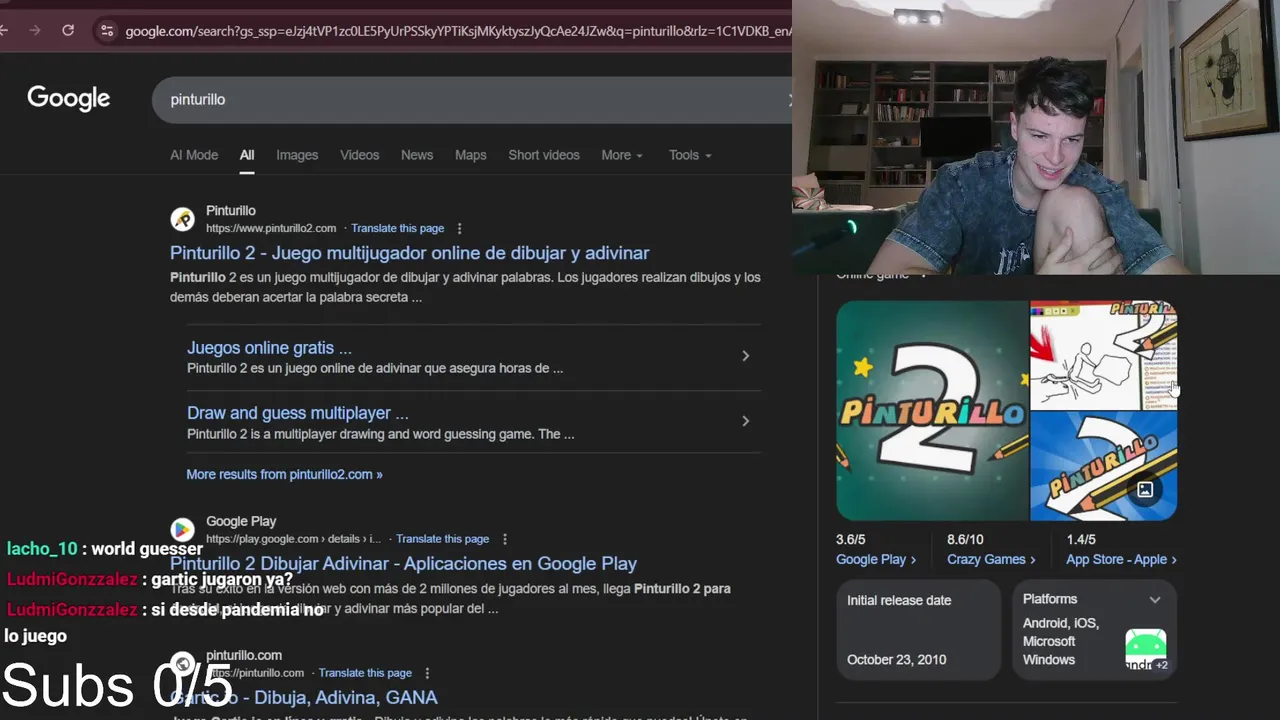Click the Pinturillo site favicon in first result
The width and height of the screenshot is (1280, 720).
point(182,219)
